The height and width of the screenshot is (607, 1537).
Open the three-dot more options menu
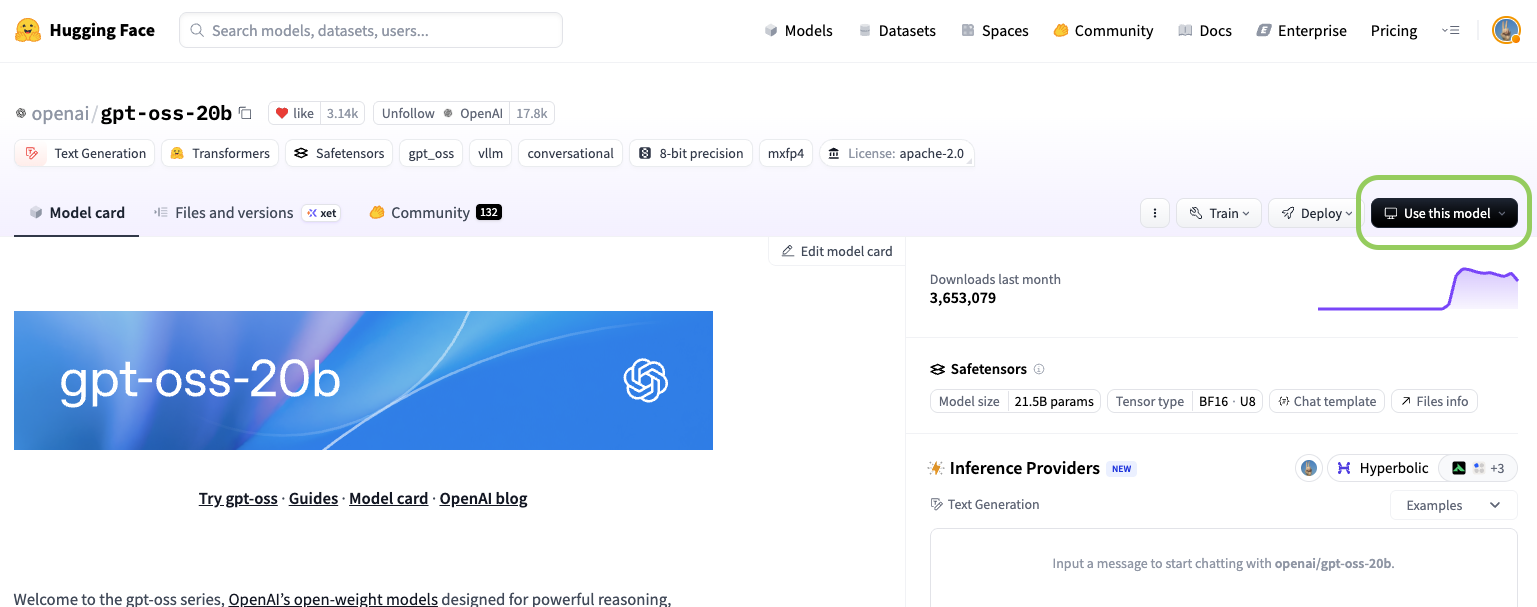click(1155, 213)
